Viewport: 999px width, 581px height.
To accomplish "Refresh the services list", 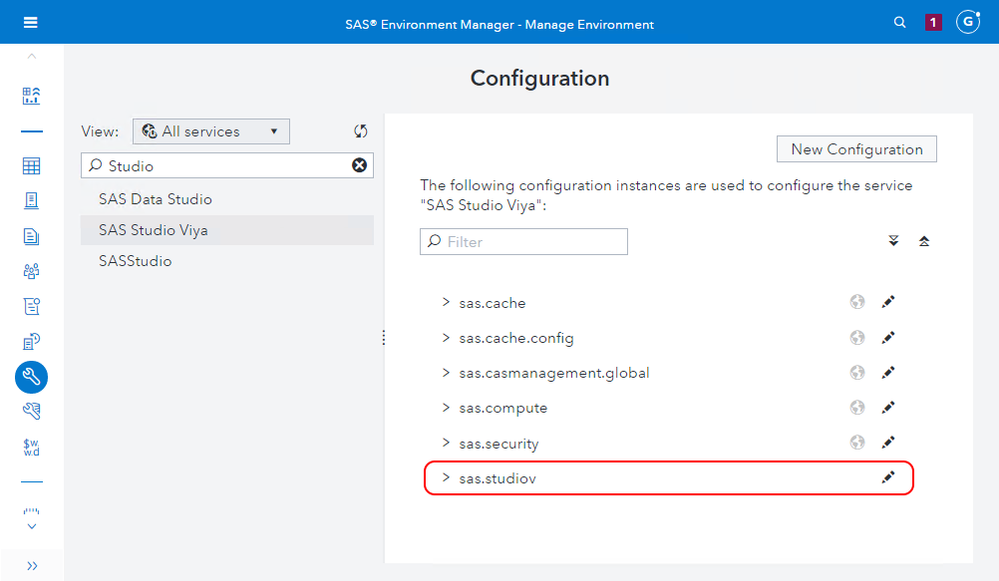I will 361,132.
